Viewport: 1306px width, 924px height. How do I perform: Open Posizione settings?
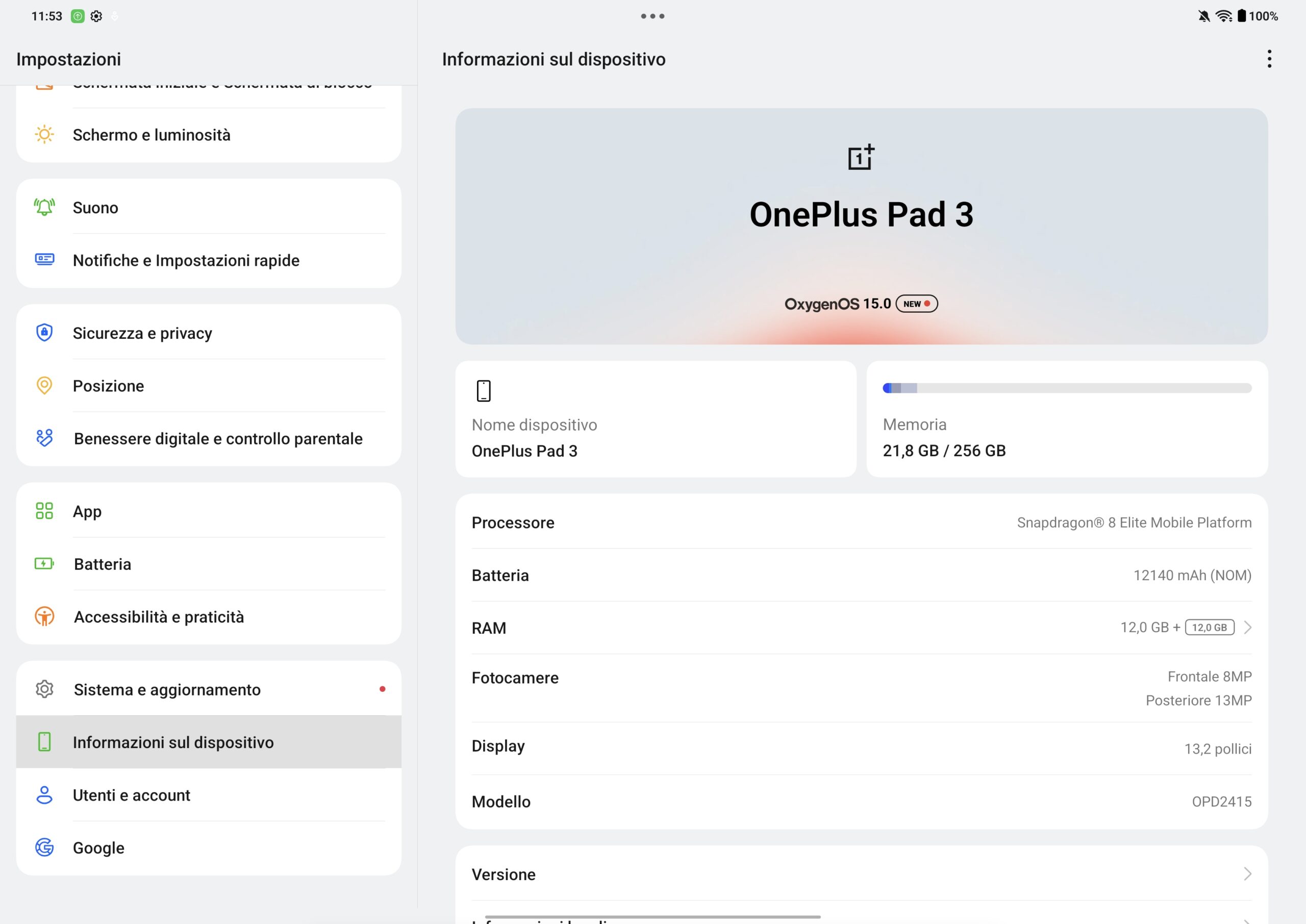click(x=209, y=386)
